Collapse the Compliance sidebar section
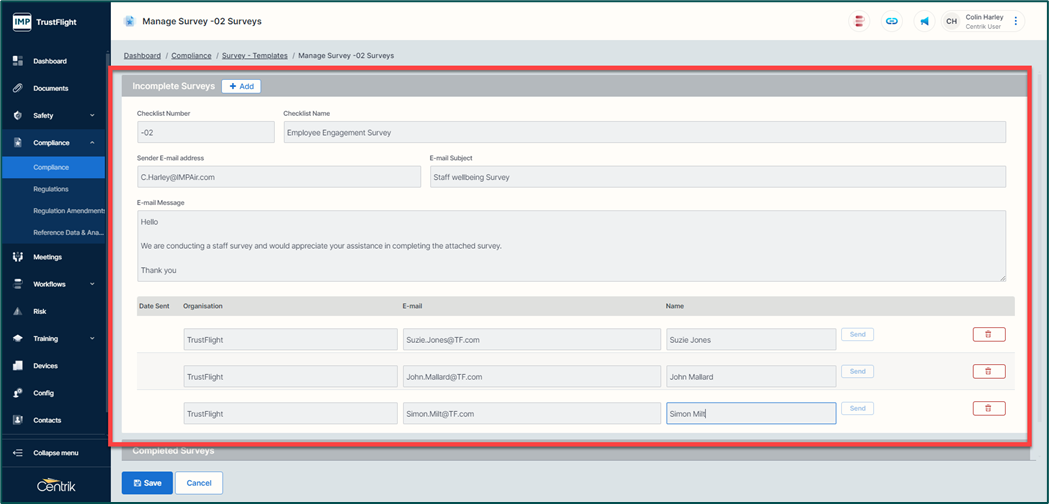 click(x=92, y=143)
